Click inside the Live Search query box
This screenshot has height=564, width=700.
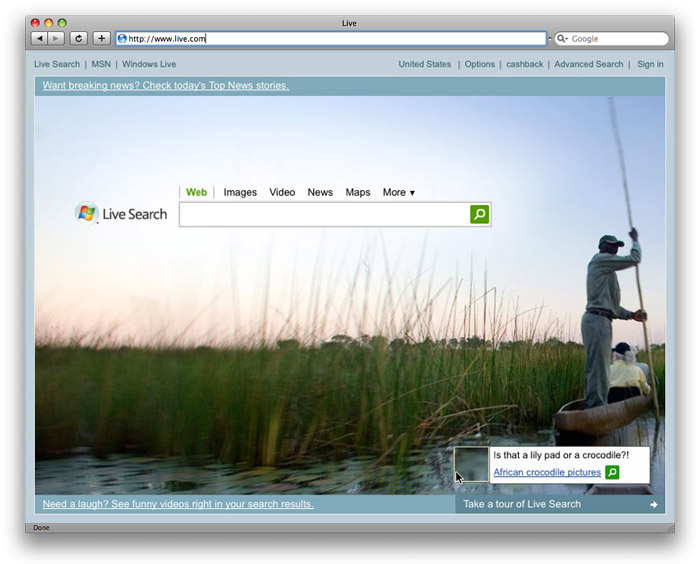(325, 214)
